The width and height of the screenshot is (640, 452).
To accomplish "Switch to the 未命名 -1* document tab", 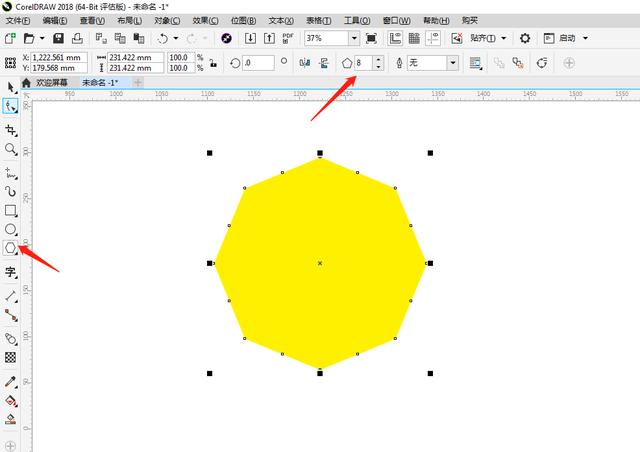I will (x=100, y=82).
